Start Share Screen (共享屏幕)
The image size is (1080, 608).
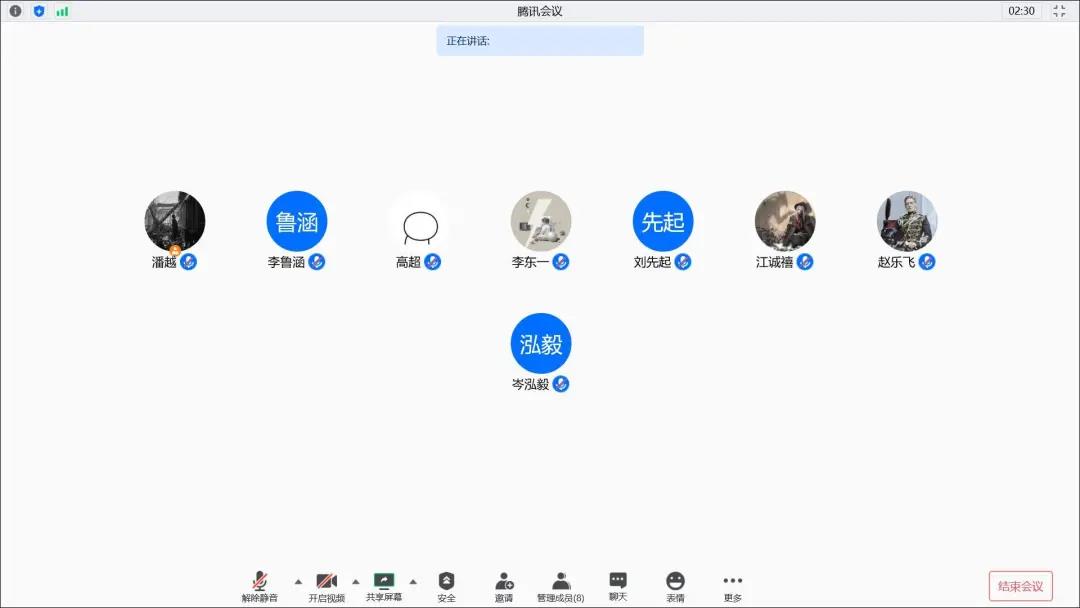[x=384, y=585]
